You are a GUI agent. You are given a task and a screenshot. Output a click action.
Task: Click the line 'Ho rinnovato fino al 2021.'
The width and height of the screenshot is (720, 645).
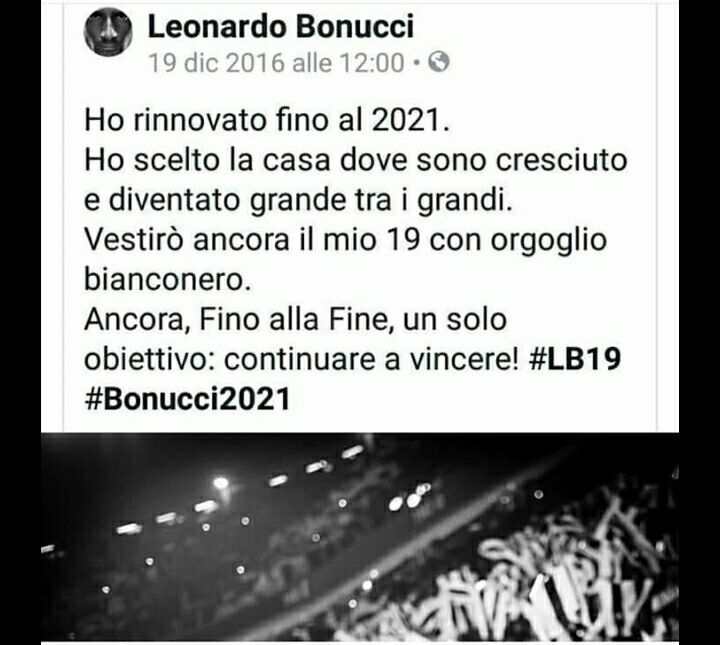267,121
